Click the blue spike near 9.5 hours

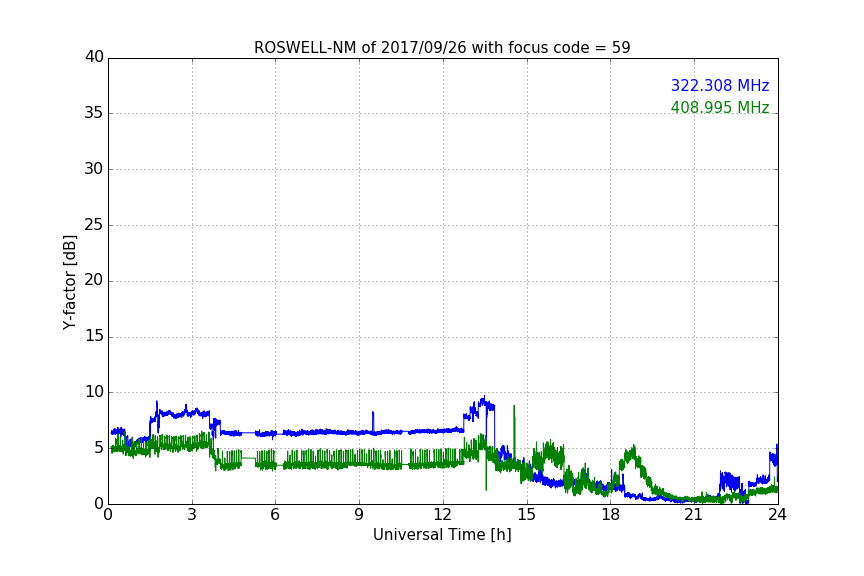point(373,422)
